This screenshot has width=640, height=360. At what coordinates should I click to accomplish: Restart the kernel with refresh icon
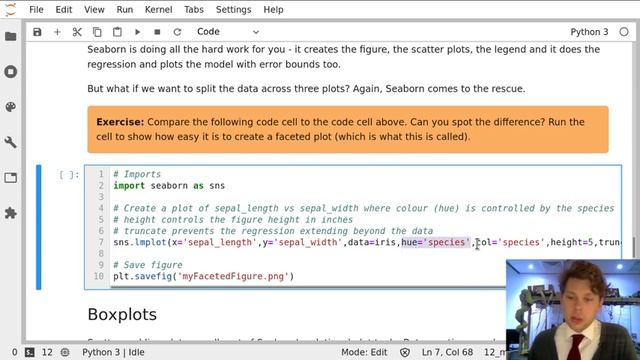pos(177,32)
